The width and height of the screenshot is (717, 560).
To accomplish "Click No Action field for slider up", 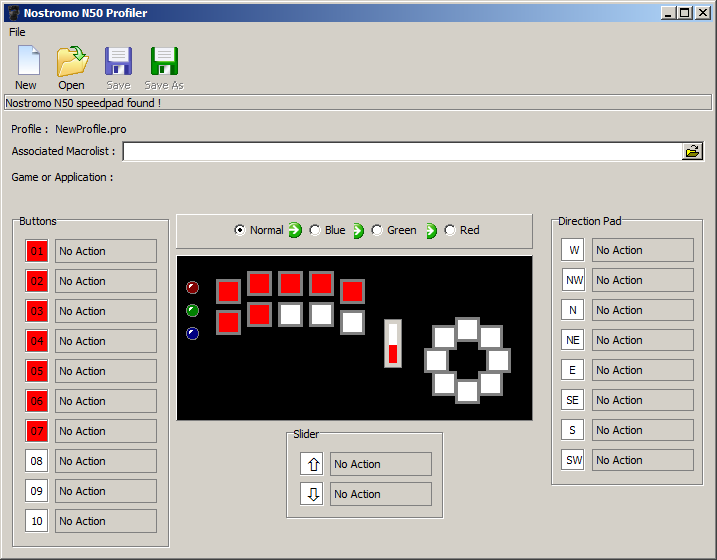I will [381, 464].
